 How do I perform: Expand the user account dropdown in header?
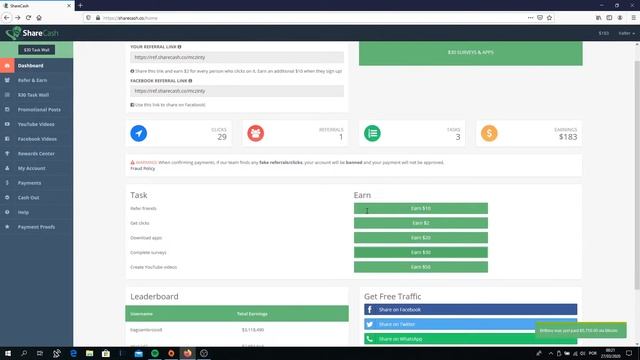point(626,33)
